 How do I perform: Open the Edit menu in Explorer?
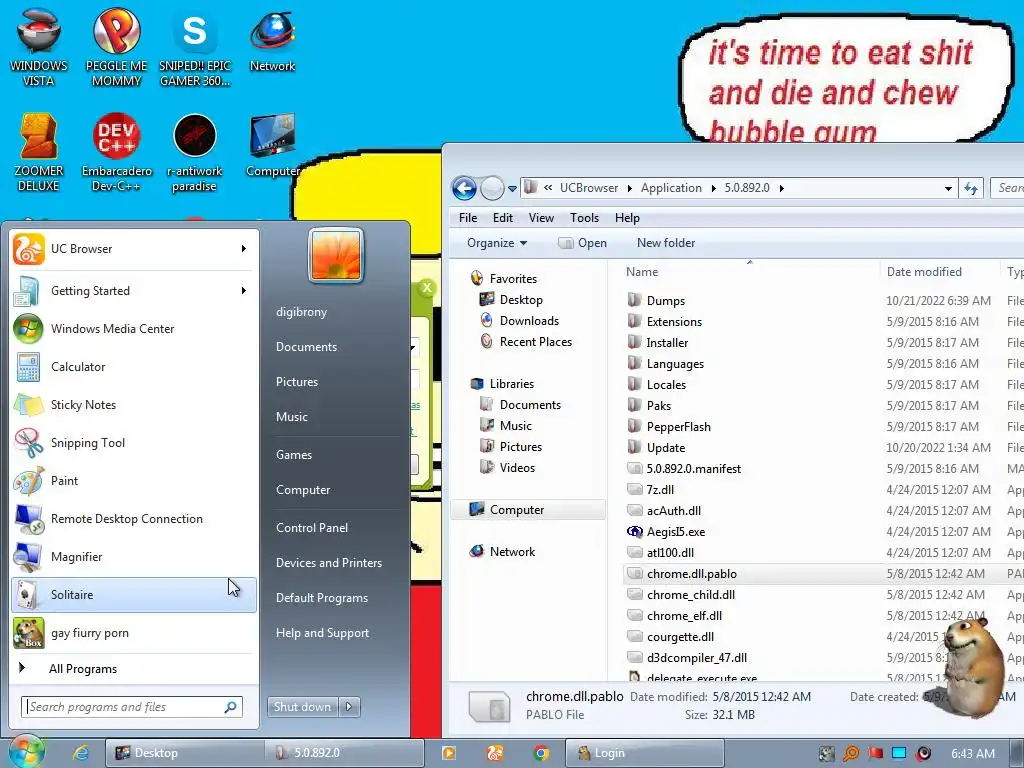coord(502,218)
